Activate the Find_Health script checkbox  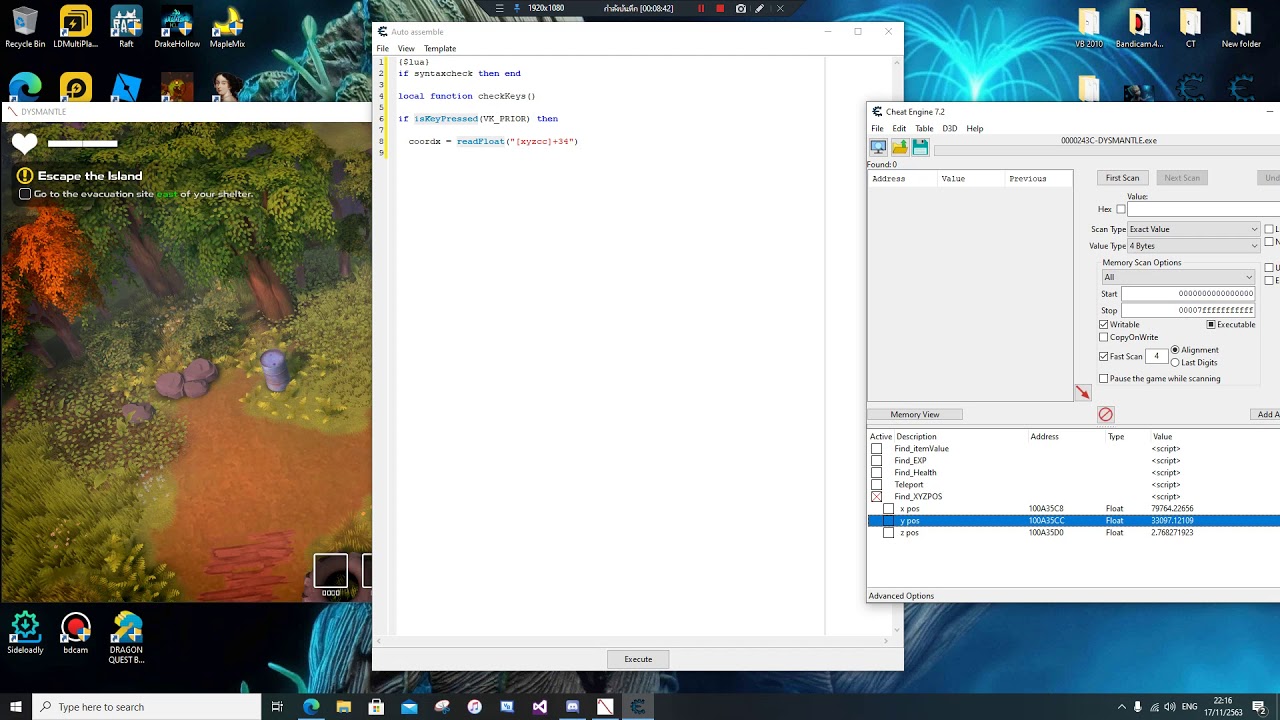(877, 473)
